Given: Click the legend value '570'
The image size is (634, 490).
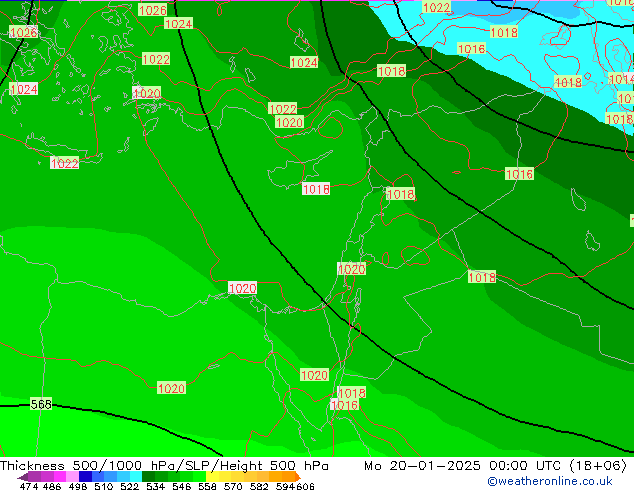Looking at the screenshot, I should (x=233, y=486).
